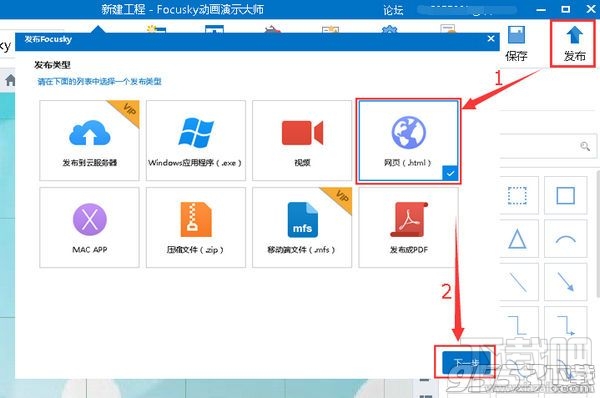Click the home icon on the left

pyautogui.click(x=10, y=80)
